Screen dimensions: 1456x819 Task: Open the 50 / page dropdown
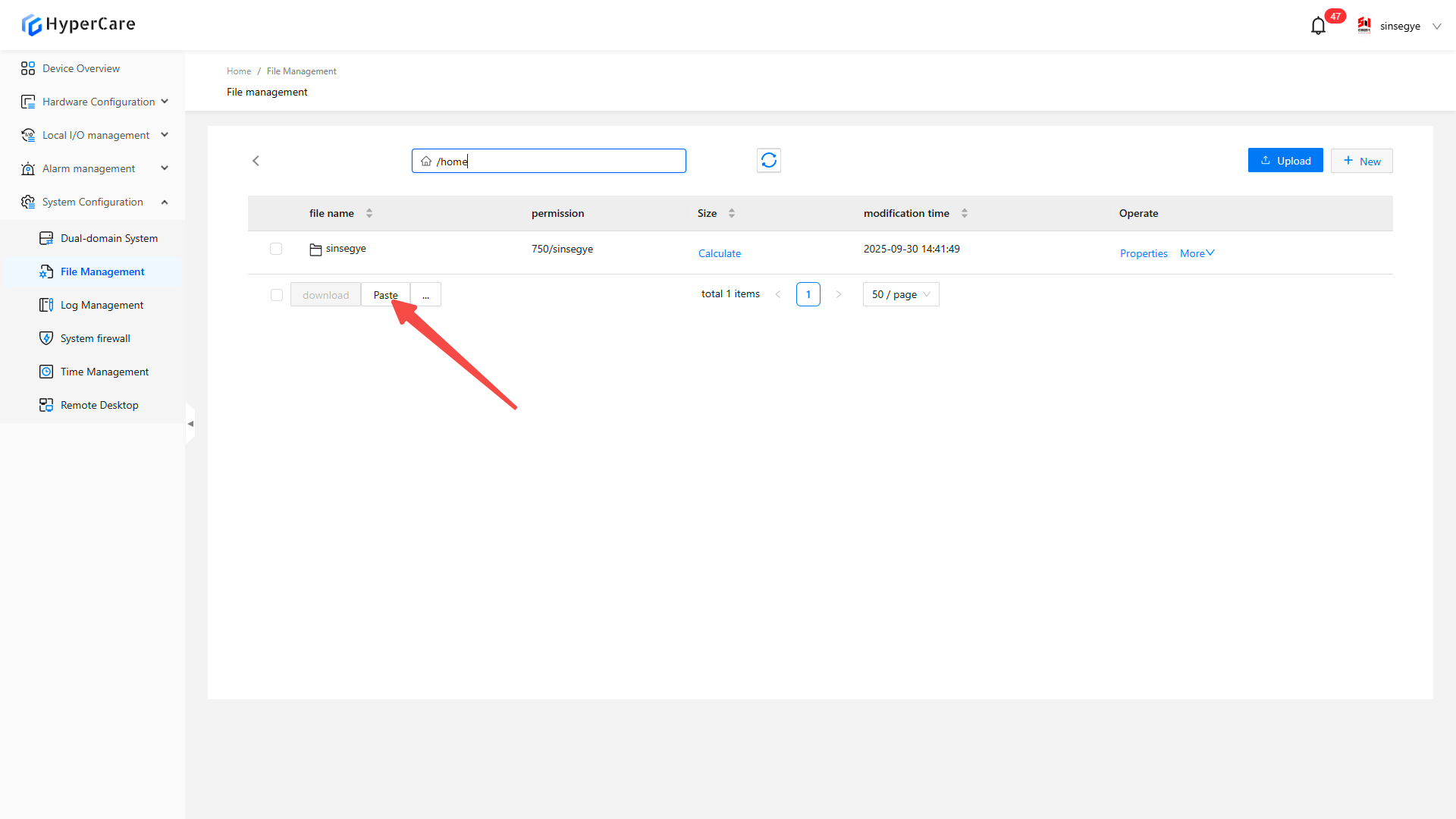point(900,294)
